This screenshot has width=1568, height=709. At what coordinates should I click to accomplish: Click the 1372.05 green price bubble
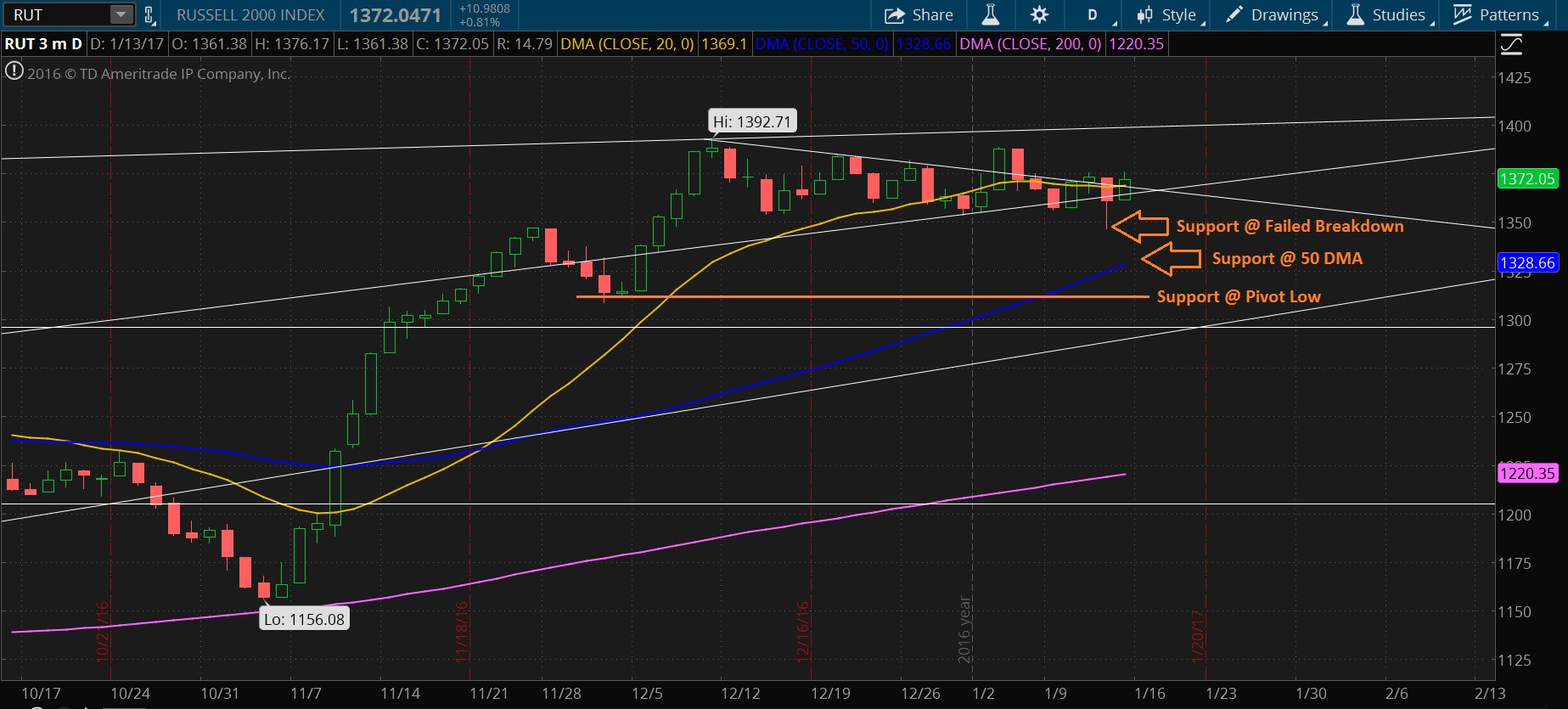click(x=1527, y=179)
